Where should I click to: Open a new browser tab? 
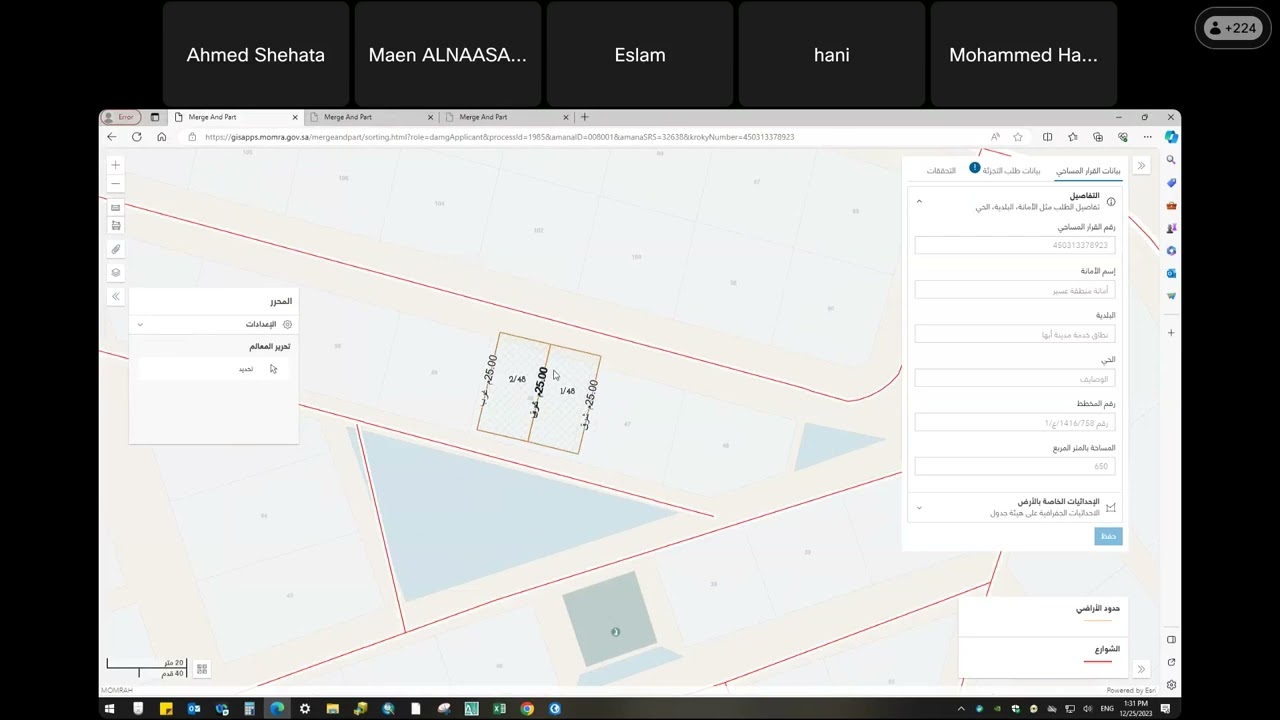tap(585, 117)
